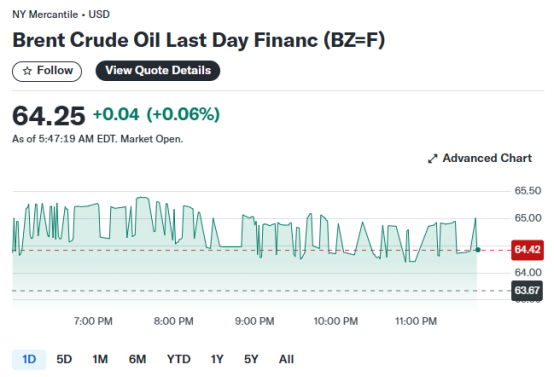
Task: Open View Quote Details
Action: (158, 71)
